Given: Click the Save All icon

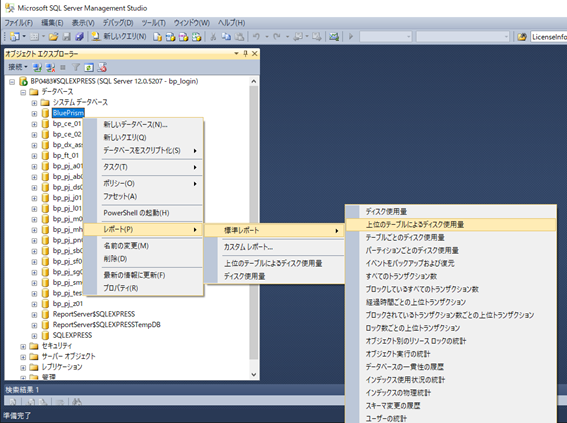Looking at the screenshot, I should (x=79, y=37).
